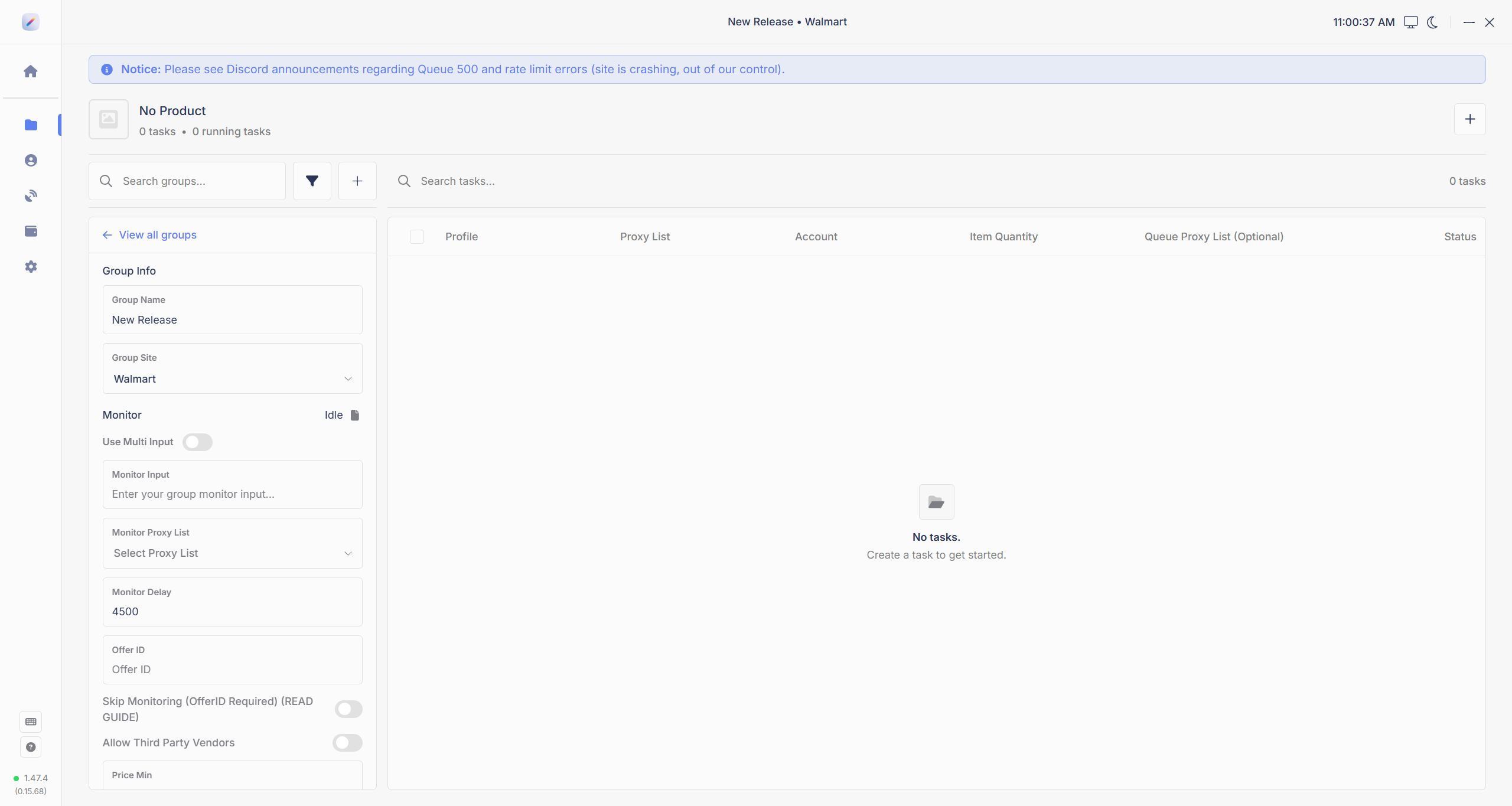1512x806 pixels.
Task: Click the Item Quantity column header
Action: [1004, 237]
